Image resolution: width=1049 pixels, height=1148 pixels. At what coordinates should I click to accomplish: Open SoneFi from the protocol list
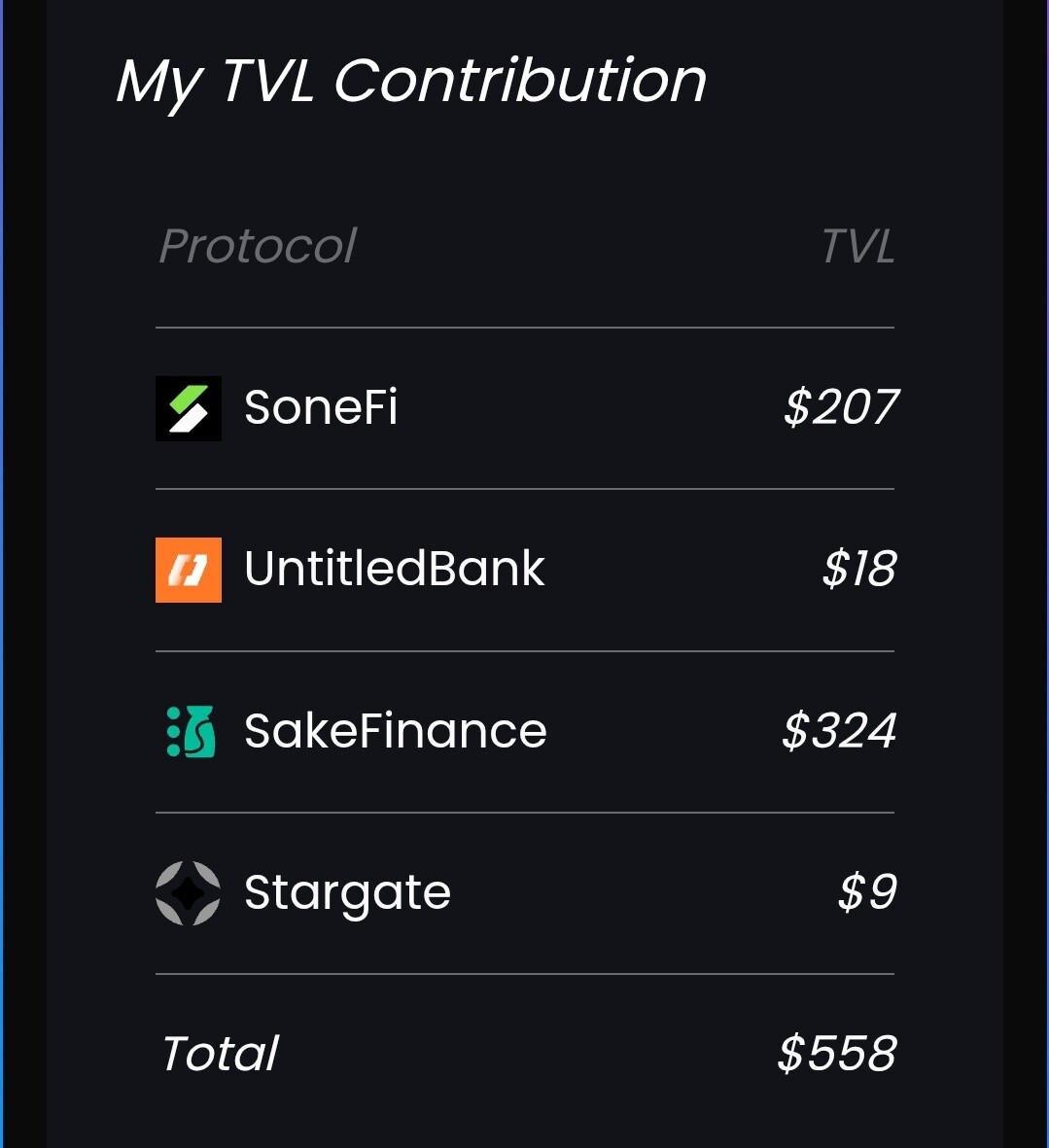(x=321, y=408)
